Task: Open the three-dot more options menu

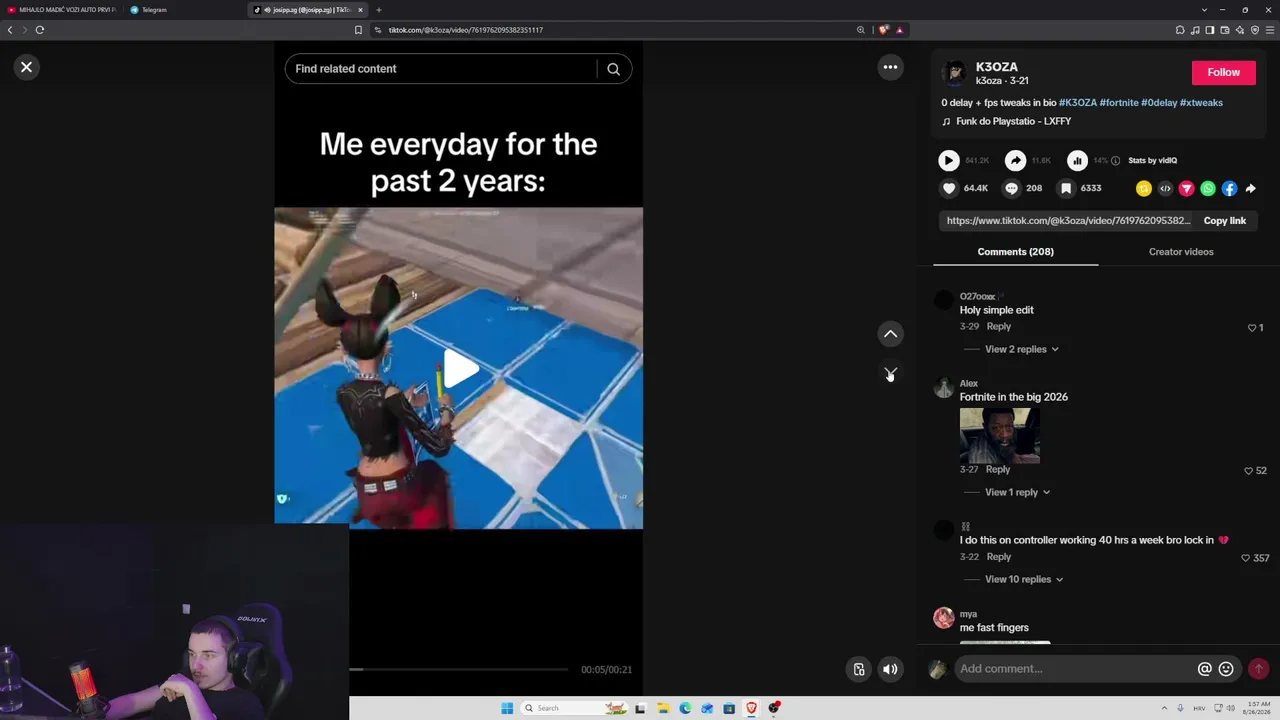Action: [x=890, y=67]
